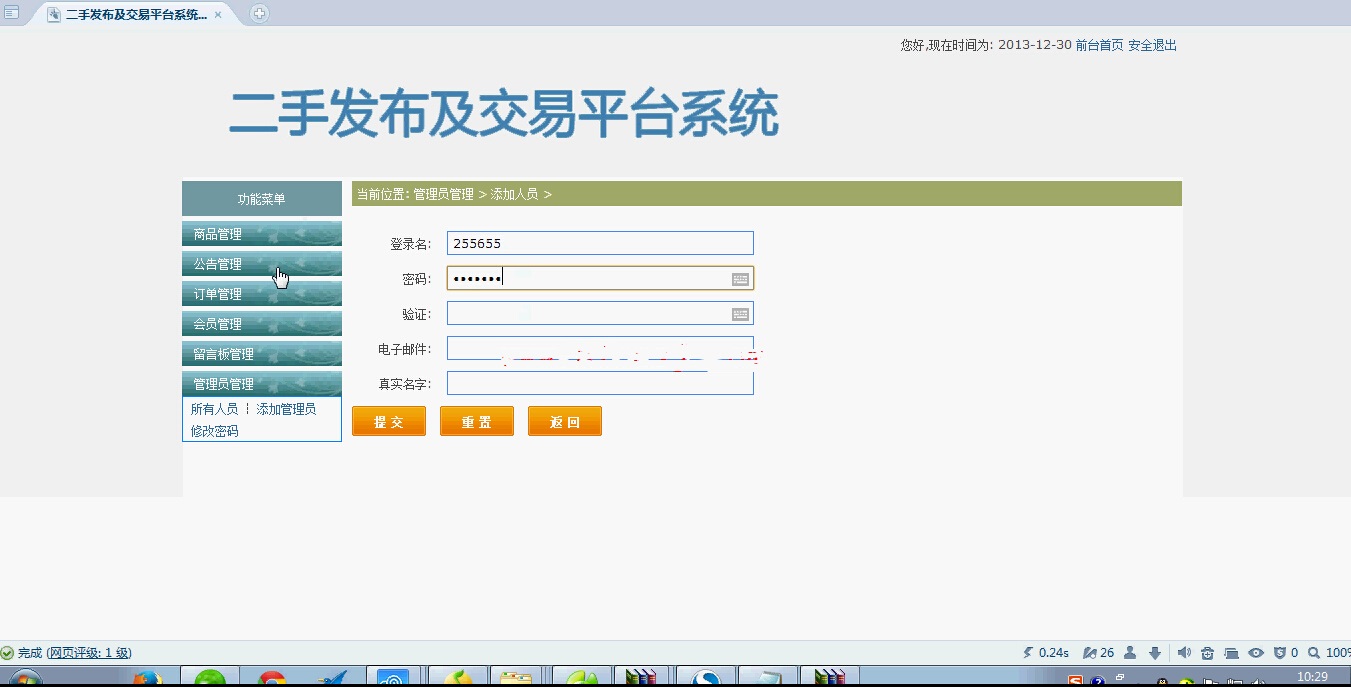The width and height of the screenshot is (1351, 687).
Task: Select the 二手发布及交易平台系统 browser tab
Action: point(134,15)
